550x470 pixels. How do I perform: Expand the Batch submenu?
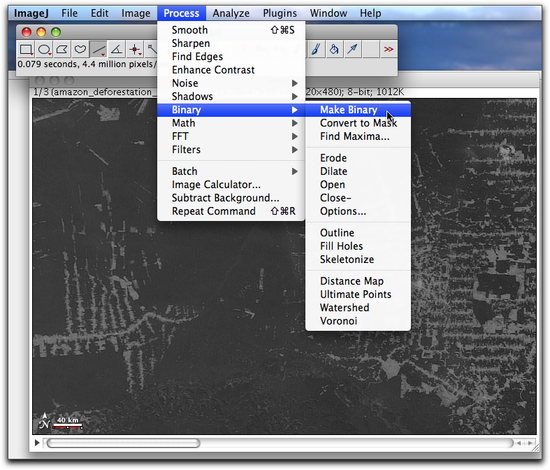tap(231, 172)
